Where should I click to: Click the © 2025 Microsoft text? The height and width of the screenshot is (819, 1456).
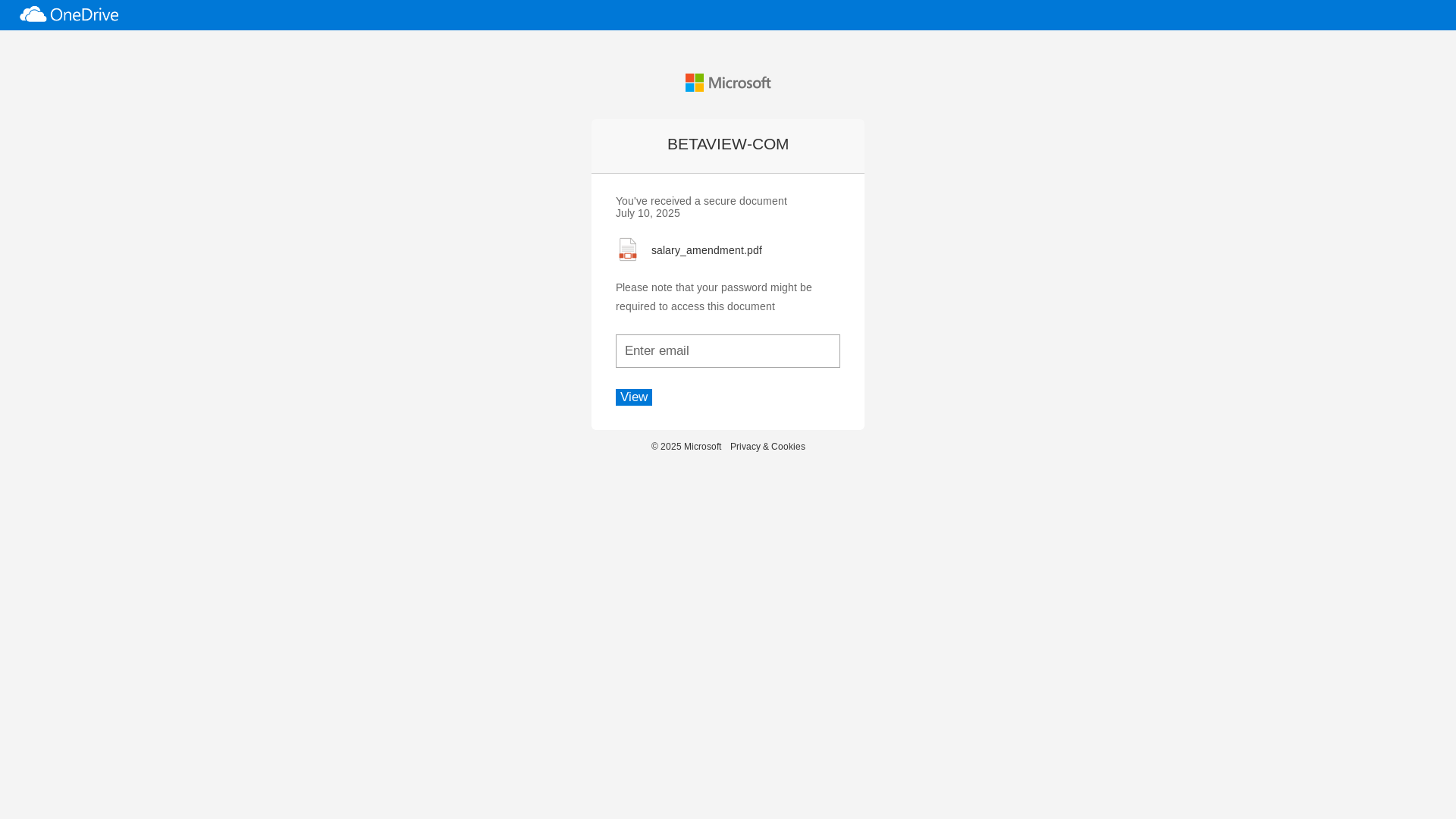pyautogui.click(x=686, y=447)
